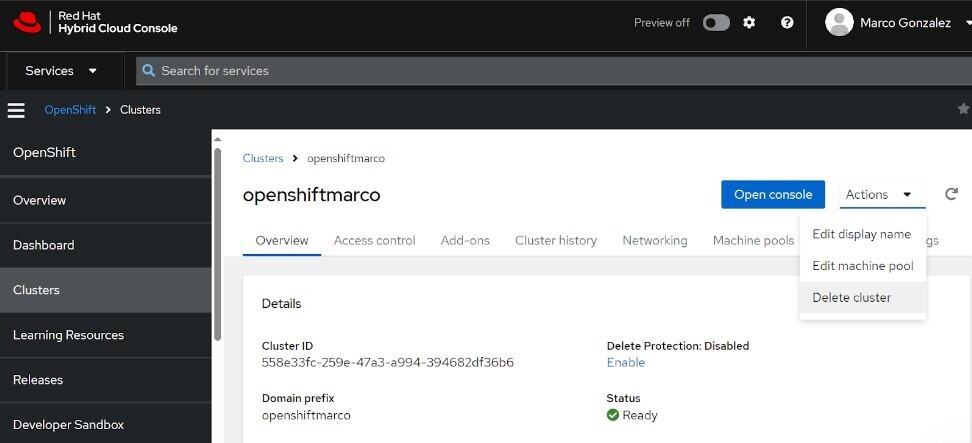Click the Red Hat logo icon
Viewport: 972px width, 443px height.
tap(28, 22)
